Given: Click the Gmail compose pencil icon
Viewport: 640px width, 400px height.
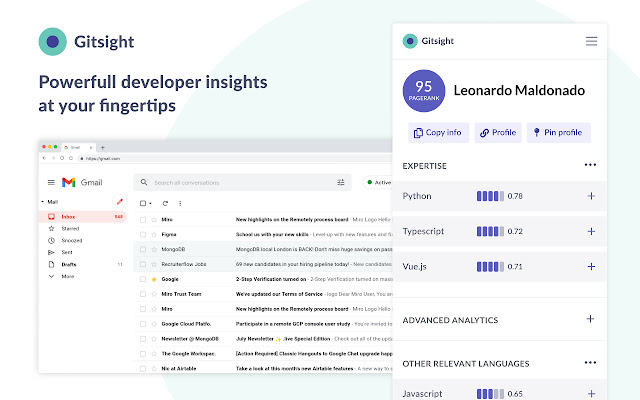Looking at the screenshot, I should coord(119,202).
